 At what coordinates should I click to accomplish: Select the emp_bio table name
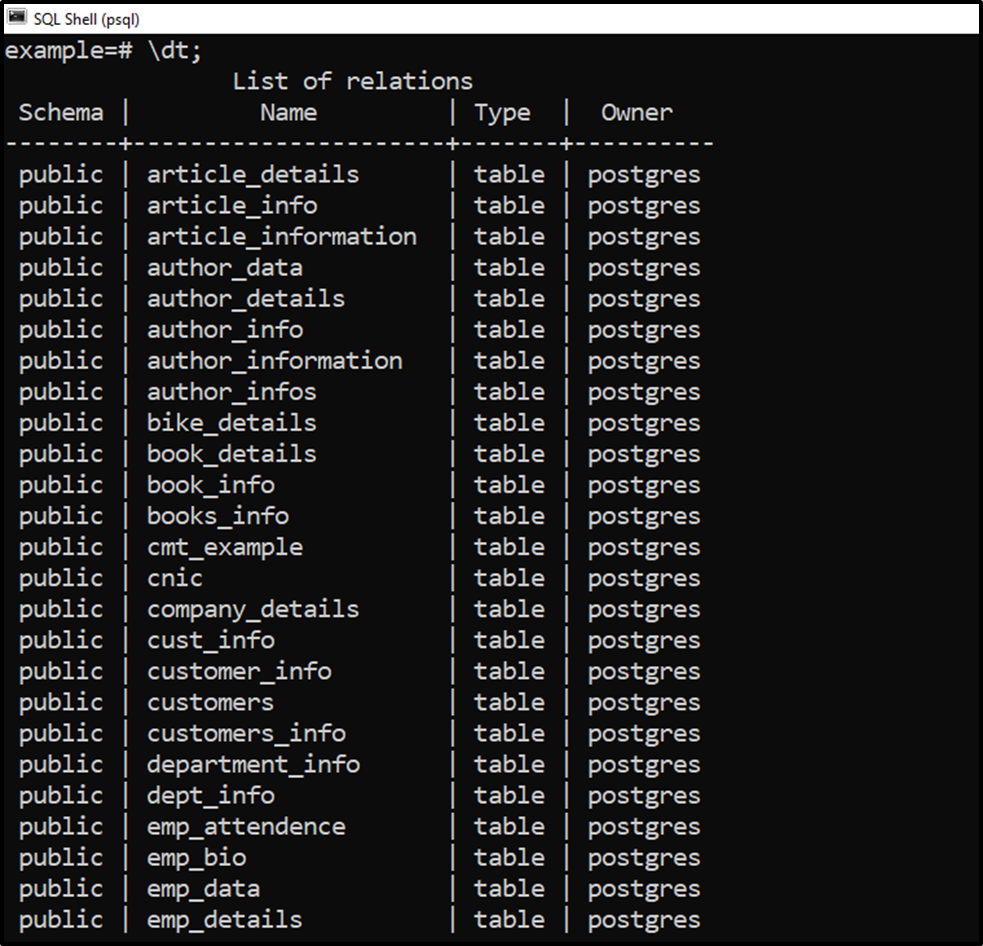click(196, 858)
